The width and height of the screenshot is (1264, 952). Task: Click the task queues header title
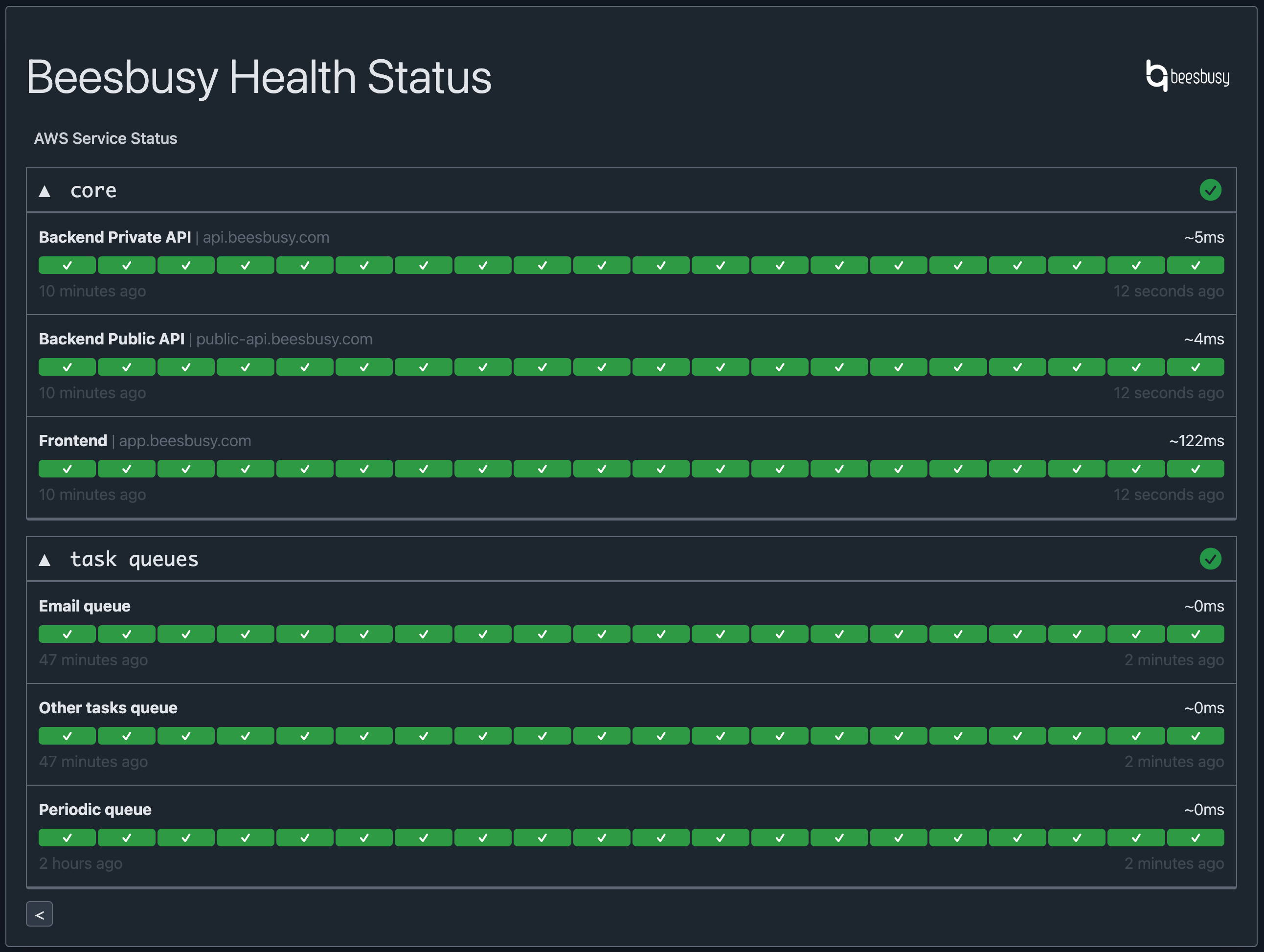pyautogui.click(x=134, y=559)
